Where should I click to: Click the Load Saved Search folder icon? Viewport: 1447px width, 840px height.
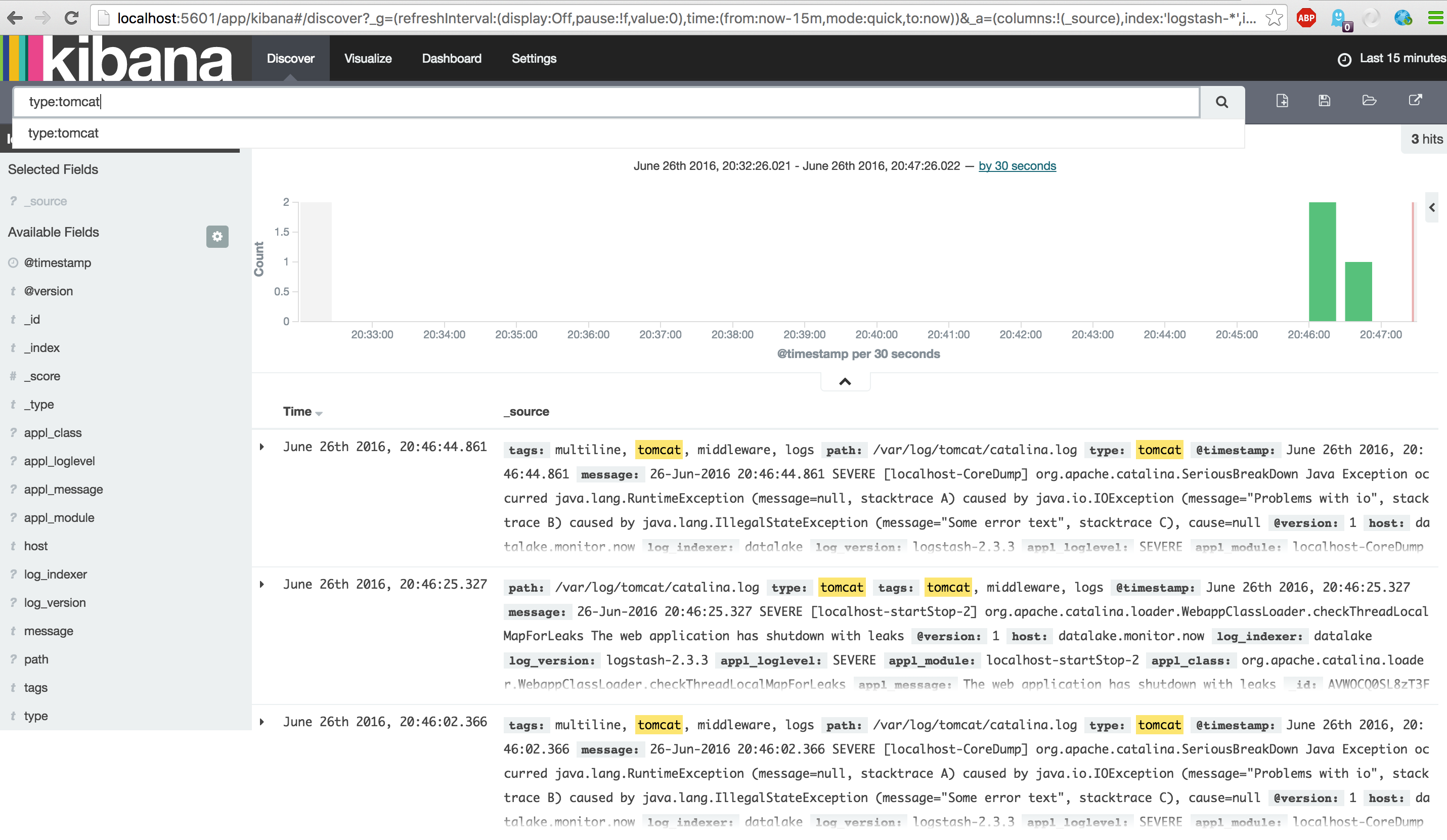click(x=1369, y=101)
